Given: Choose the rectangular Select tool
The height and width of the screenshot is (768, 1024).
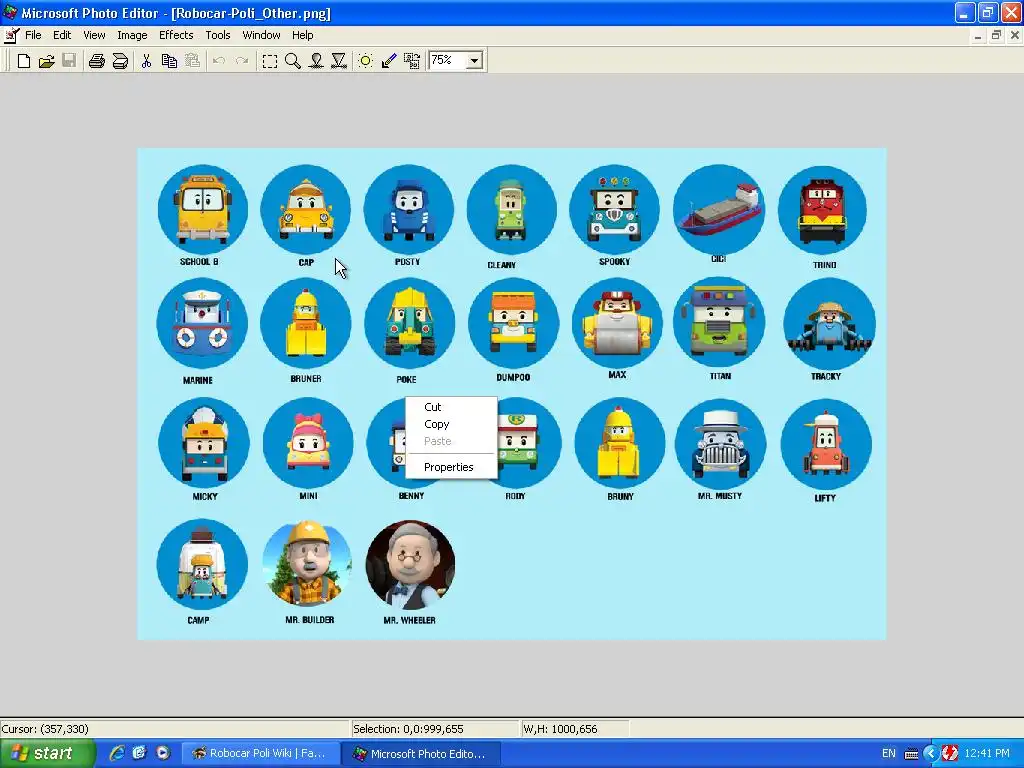Looking at the screenshot, I should [x=269, y=61].
